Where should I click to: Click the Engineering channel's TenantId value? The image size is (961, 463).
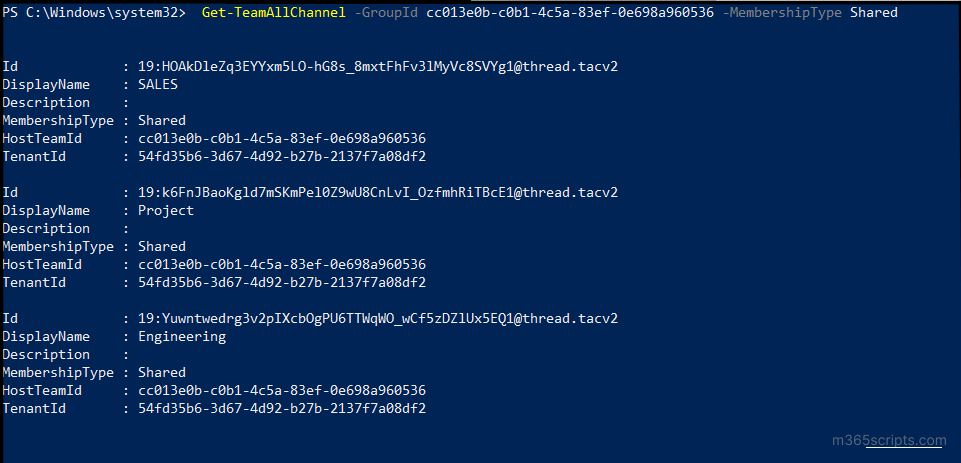[281, 408]
